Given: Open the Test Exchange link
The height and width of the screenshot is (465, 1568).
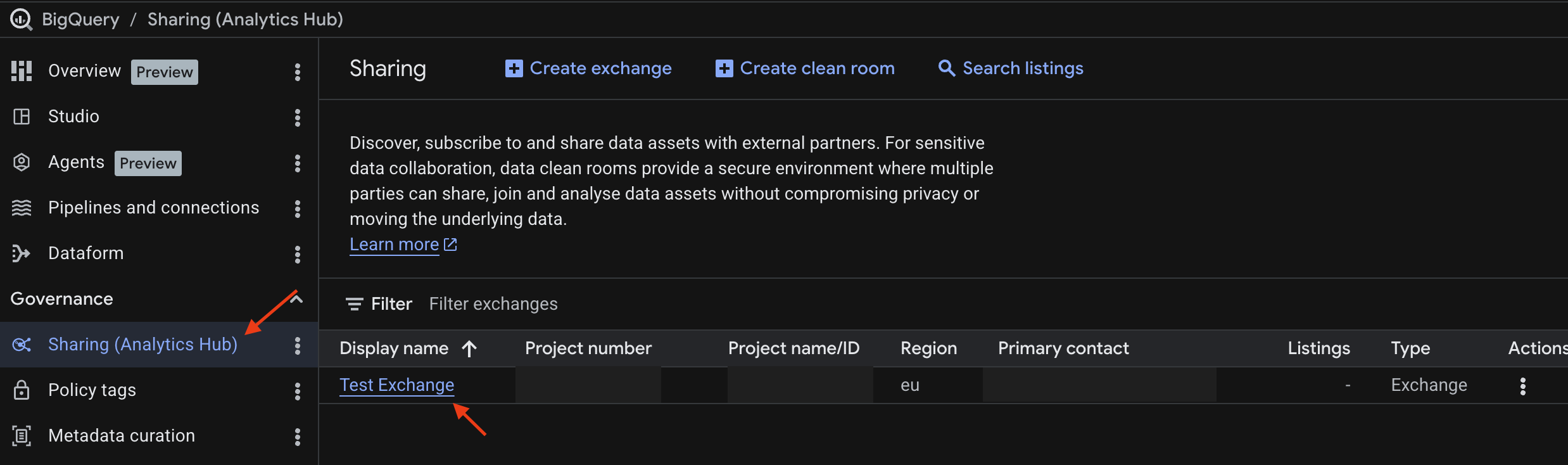Looking at the screenshot, I should [397, 385].
